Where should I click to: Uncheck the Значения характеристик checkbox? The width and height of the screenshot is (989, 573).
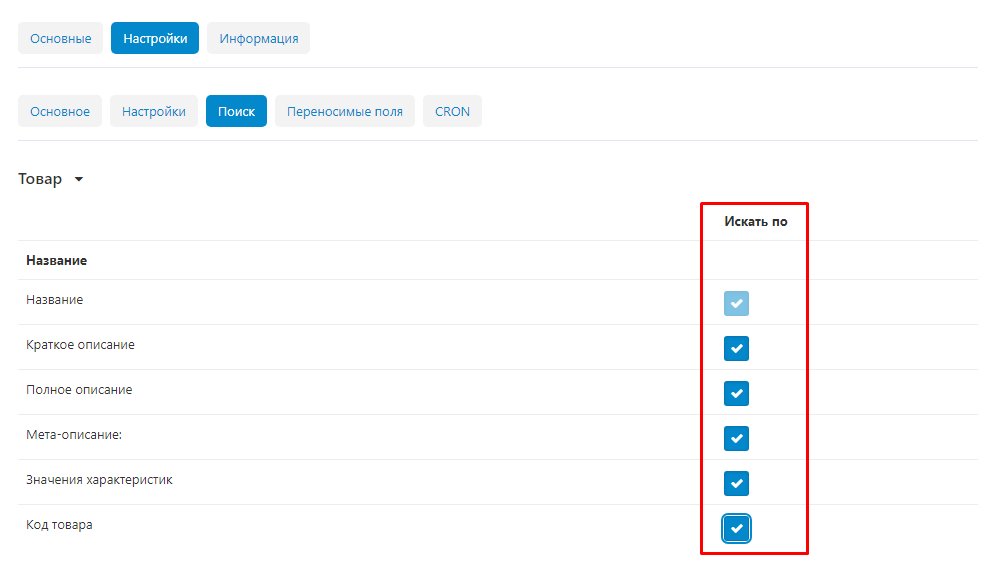pos(736,483)
